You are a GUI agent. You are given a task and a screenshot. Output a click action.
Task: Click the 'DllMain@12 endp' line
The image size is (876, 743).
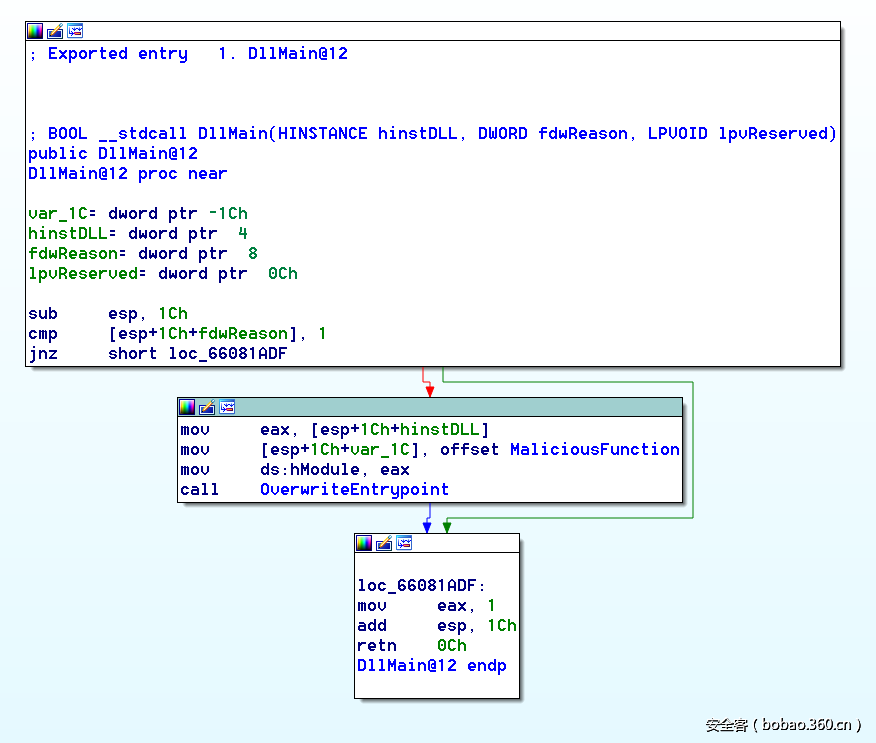coord(431,666)
